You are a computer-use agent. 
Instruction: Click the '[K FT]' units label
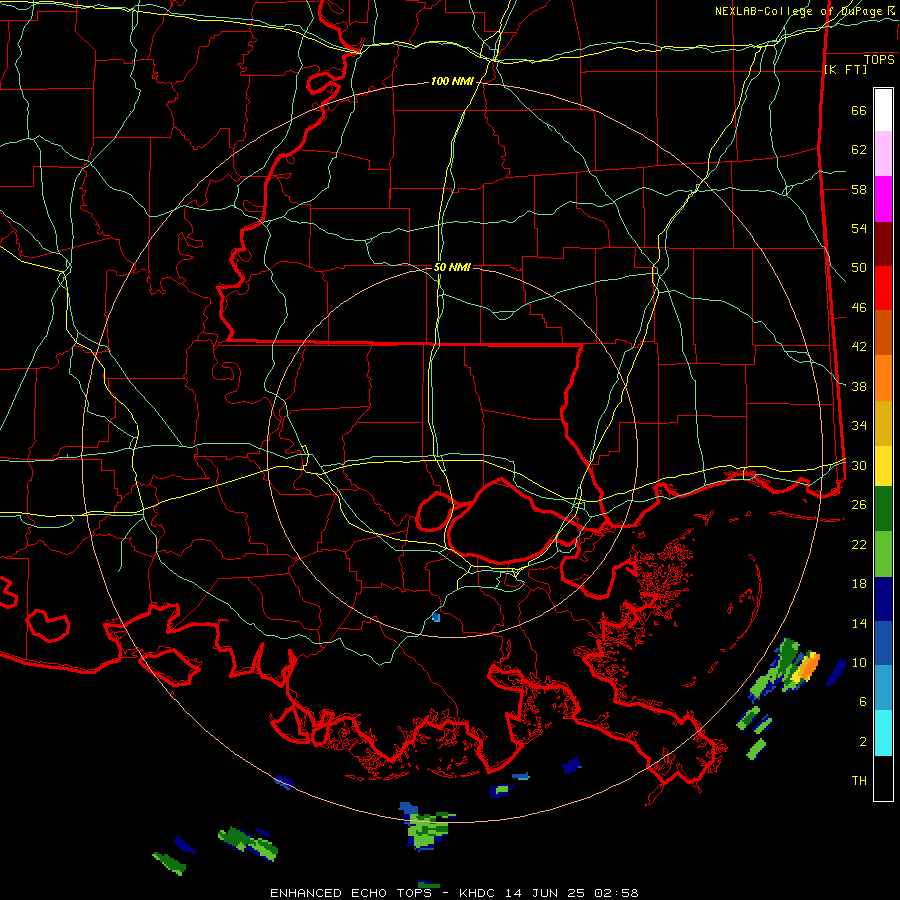click(x=846, y=70)
